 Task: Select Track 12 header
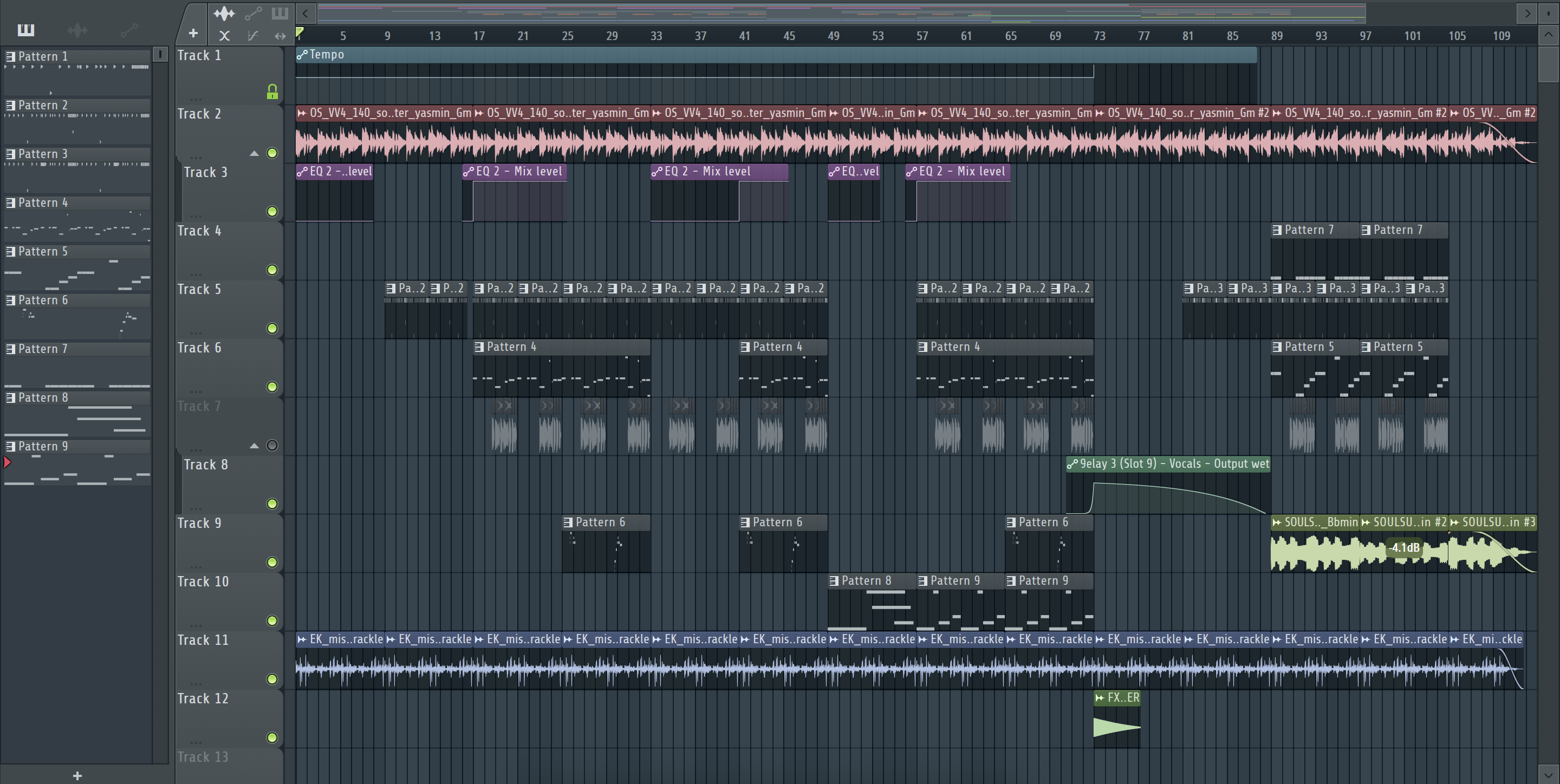[229, 718]
